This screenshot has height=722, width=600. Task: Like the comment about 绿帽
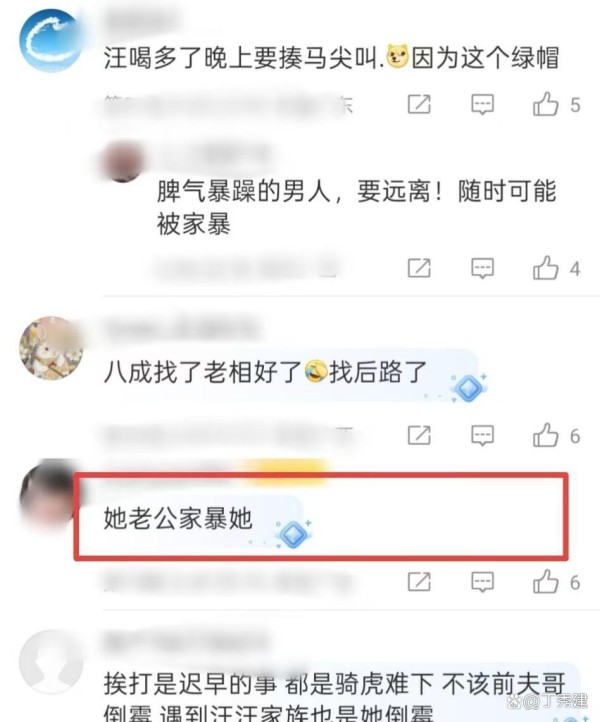point(545,104)
